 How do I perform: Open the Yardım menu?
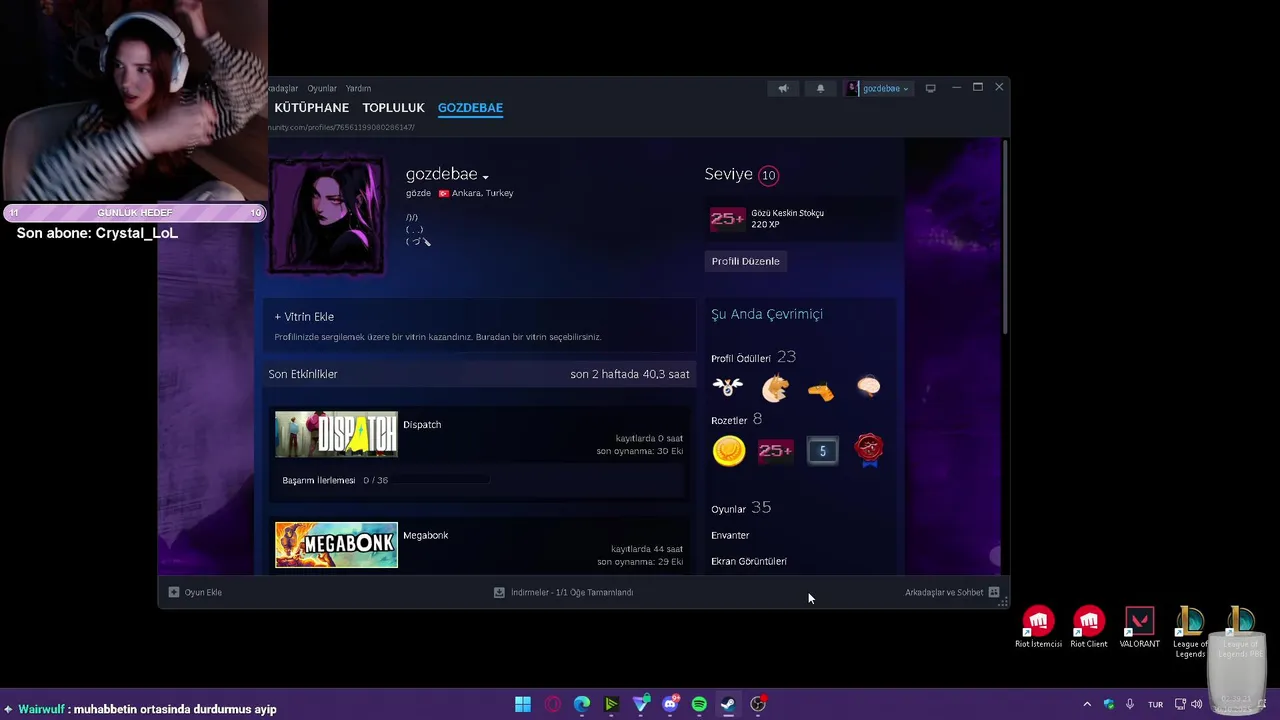358,88
